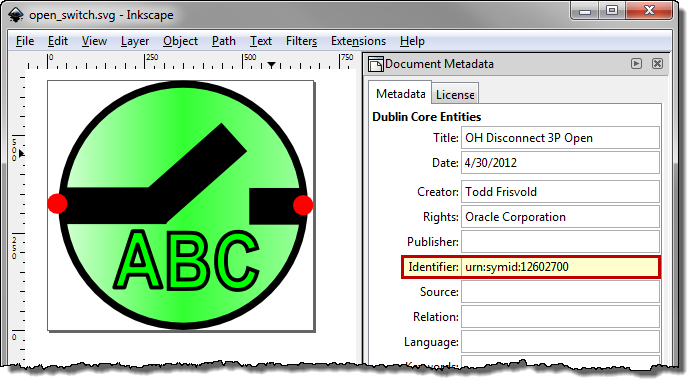Click the empty Source field
The width and height of the screenshot is (695, 386).
[560, 292]
